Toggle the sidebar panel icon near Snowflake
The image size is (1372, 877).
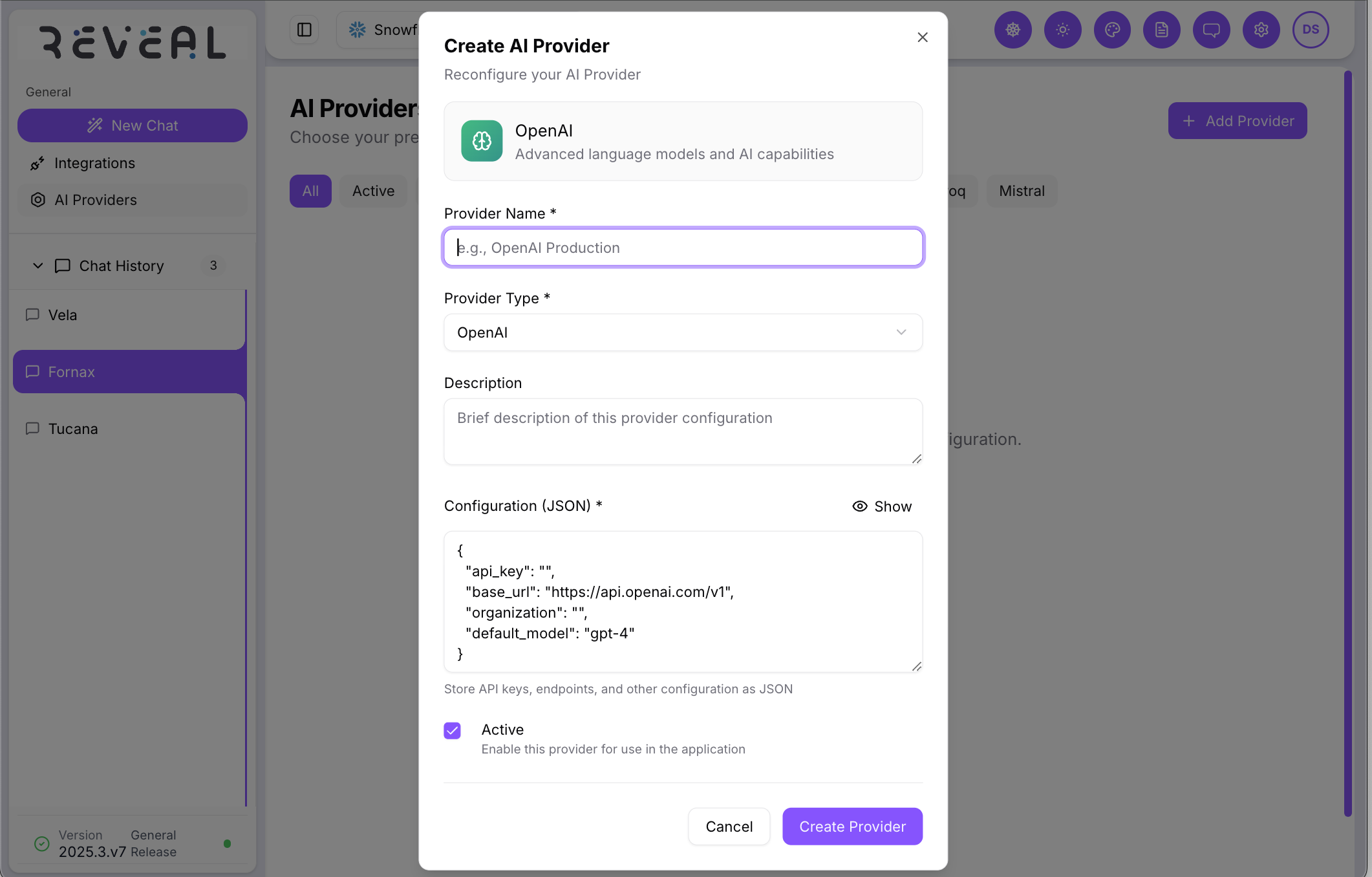point(304,30)
